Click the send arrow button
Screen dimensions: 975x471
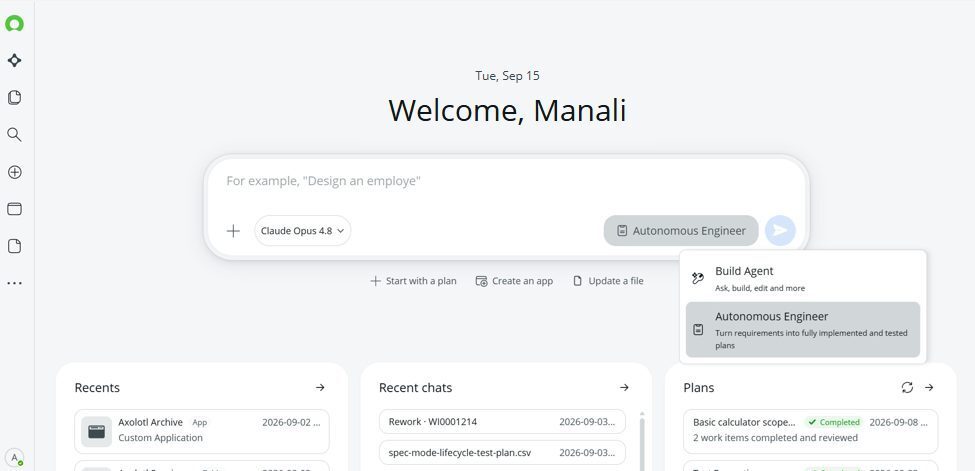tap(780, 231)
